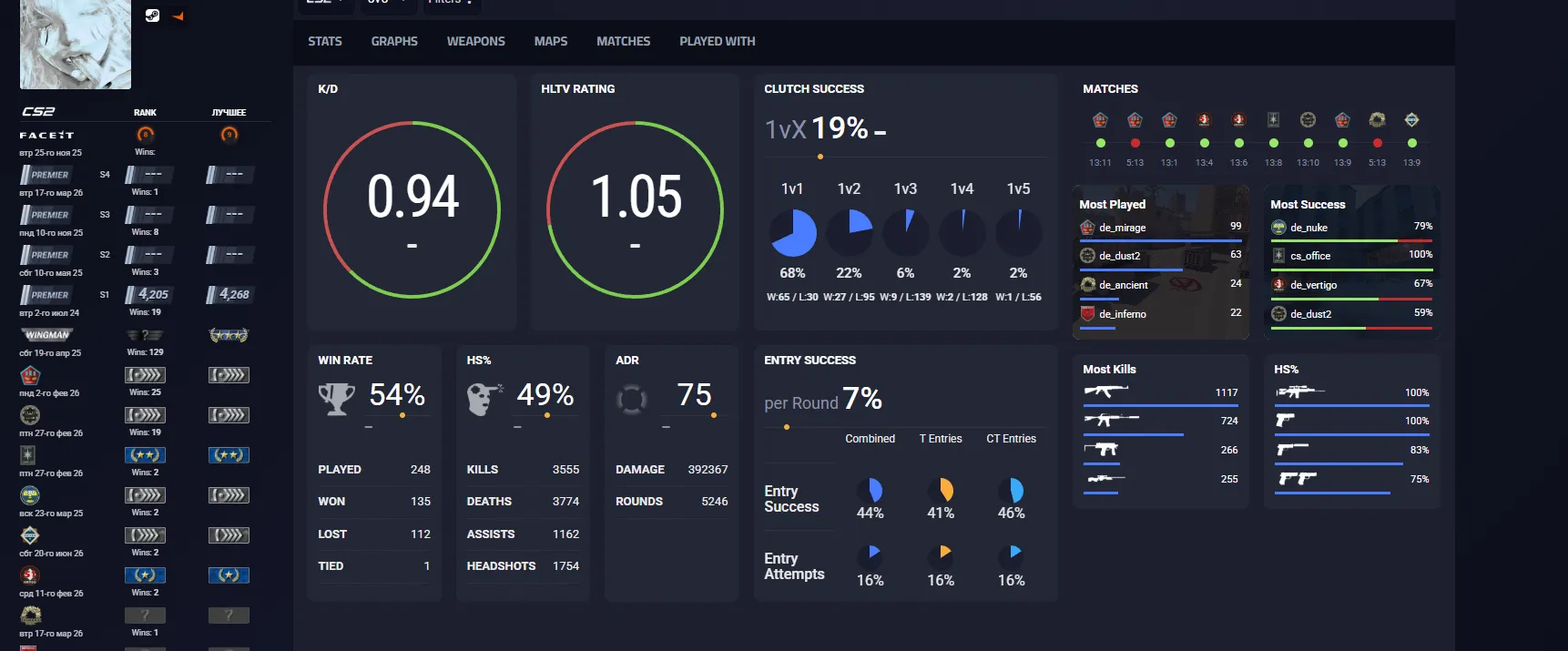Image resolution: width=1568 pixels, height=651 pixels.
Task: Click the HLTV rating value 1.05
Action: pos(636,196)
